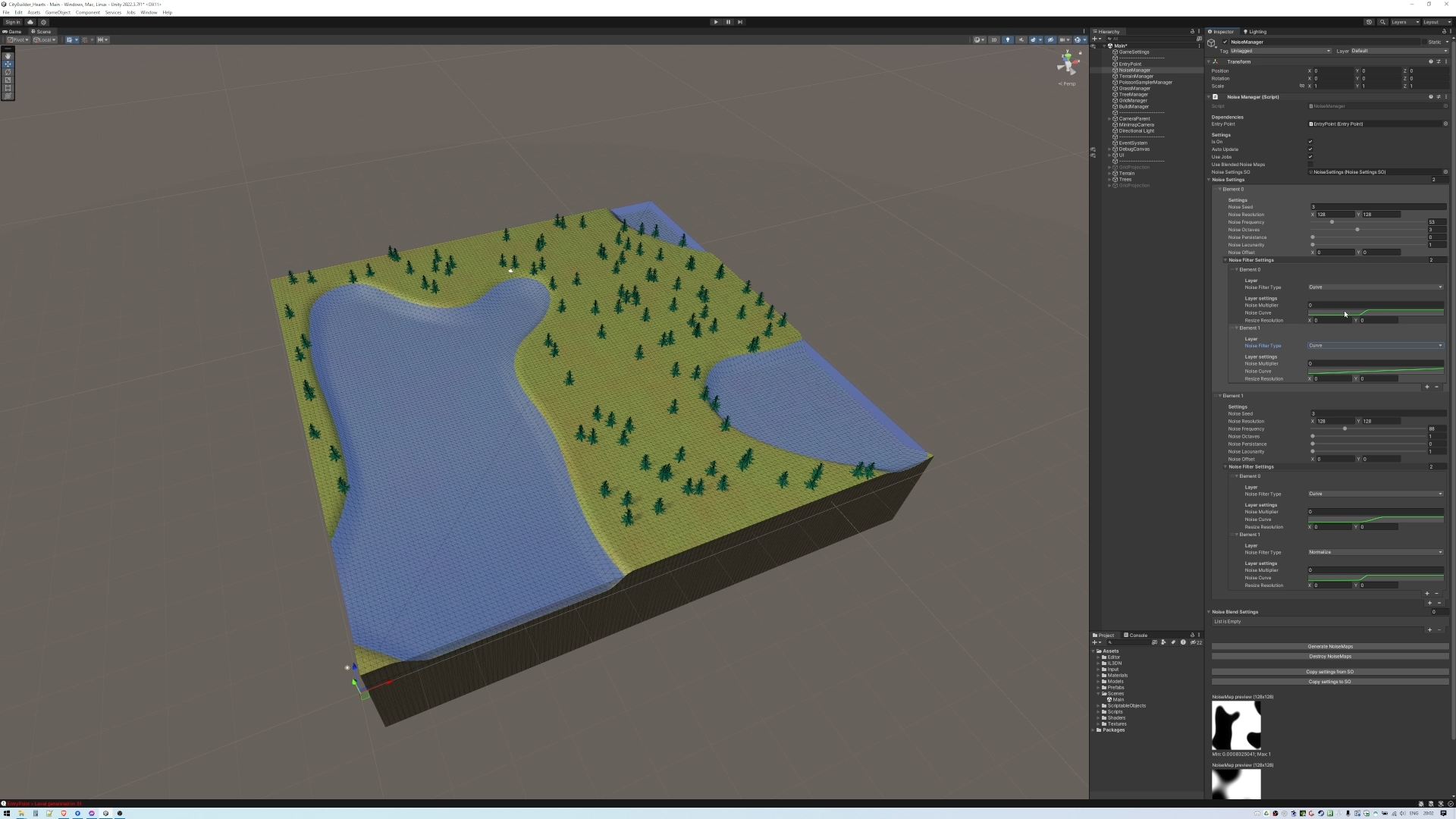Click the cloud services icon
This screenshot has height=819, width=1456.
pyautogui.click(x=30, y=22)
